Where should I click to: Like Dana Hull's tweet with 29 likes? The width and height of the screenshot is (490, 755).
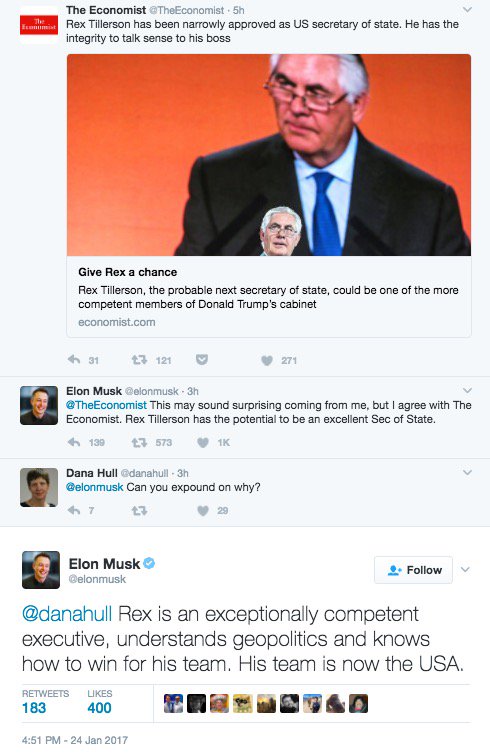(203, 511)
